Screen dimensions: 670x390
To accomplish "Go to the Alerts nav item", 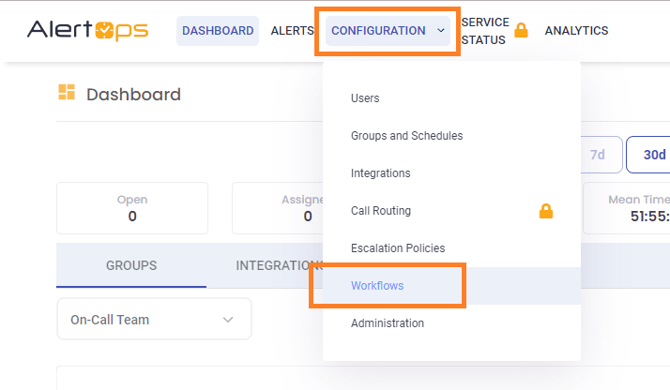I will click(x=292, y=31).
